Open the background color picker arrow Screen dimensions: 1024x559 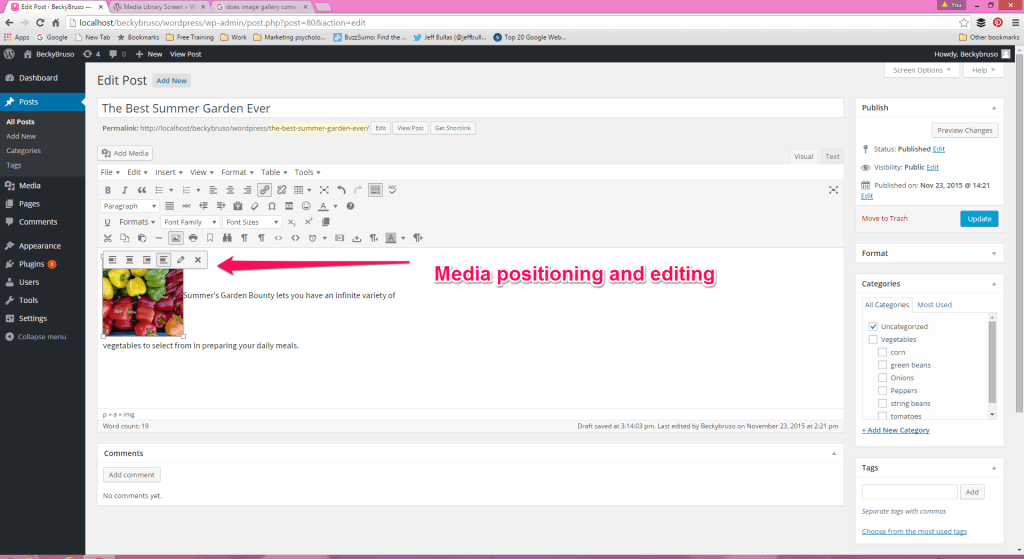[x=403, y=238]
